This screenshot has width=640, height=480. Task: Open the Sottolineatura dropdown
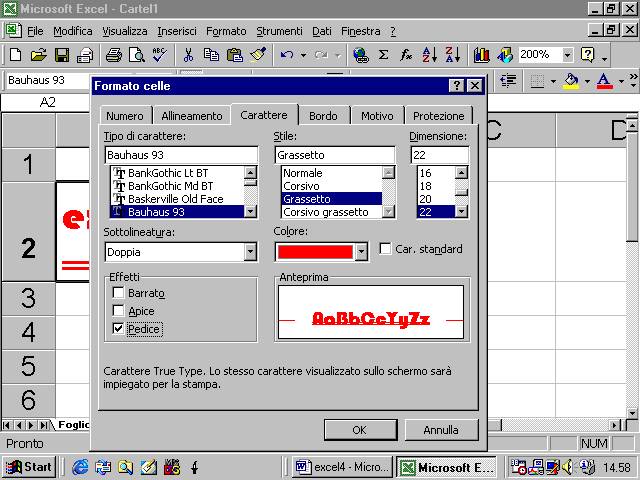(x=251, y=252)
